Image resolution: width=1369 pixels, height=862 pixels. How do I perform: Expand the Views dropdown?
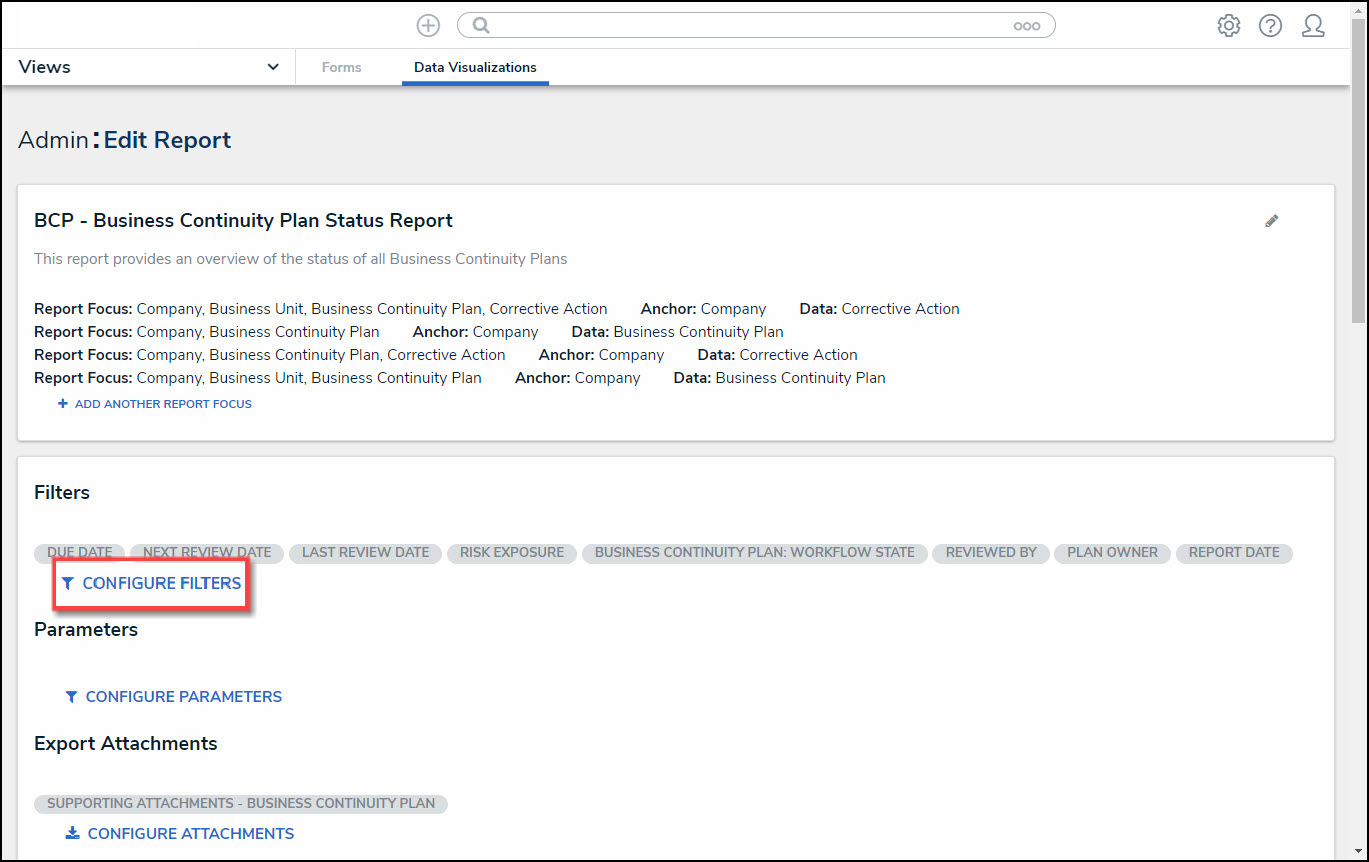click(149, 67)
